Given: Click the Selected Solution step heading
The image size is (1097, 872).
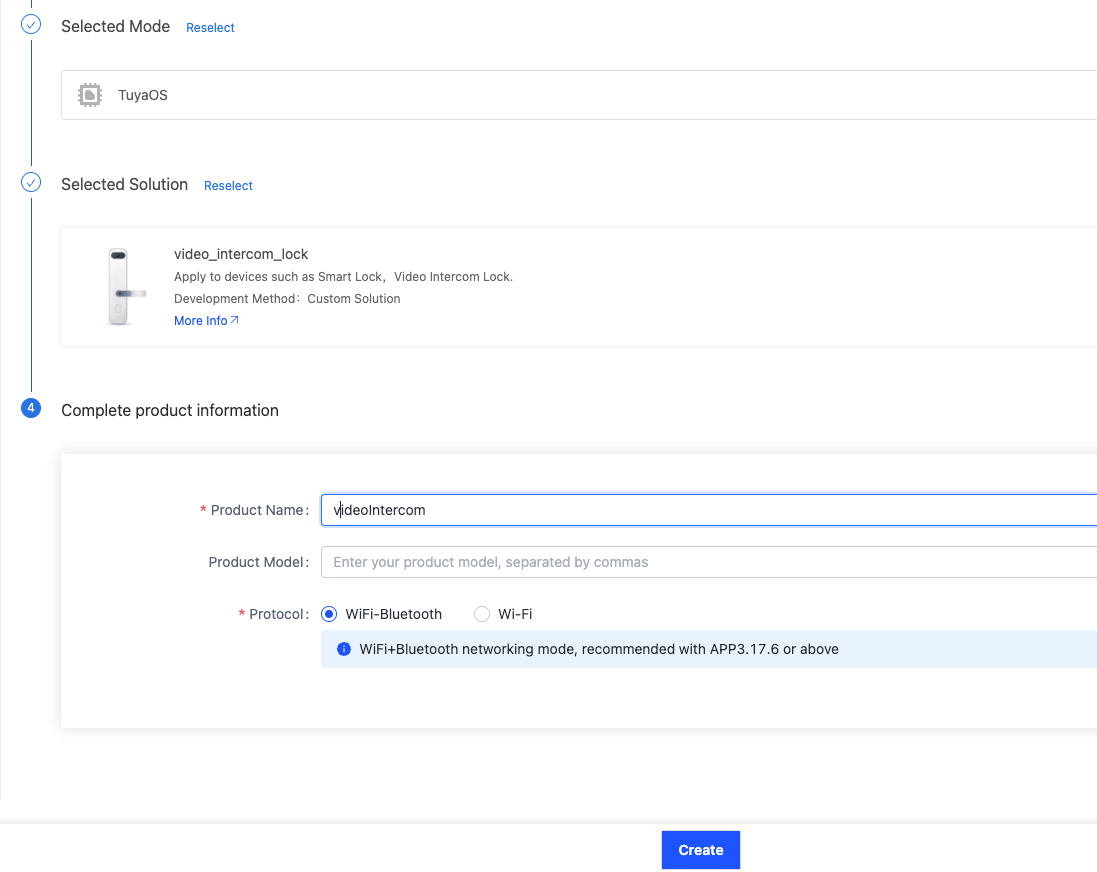Looking at the screenshot, I should tap(124, 184).
